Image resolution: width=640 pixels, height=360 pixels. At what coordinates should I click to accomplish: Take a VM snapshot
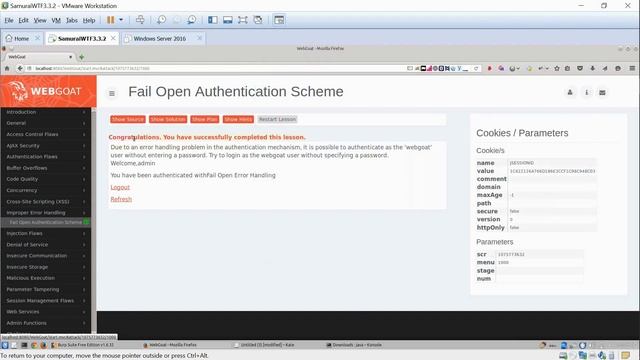click(162, 20)
